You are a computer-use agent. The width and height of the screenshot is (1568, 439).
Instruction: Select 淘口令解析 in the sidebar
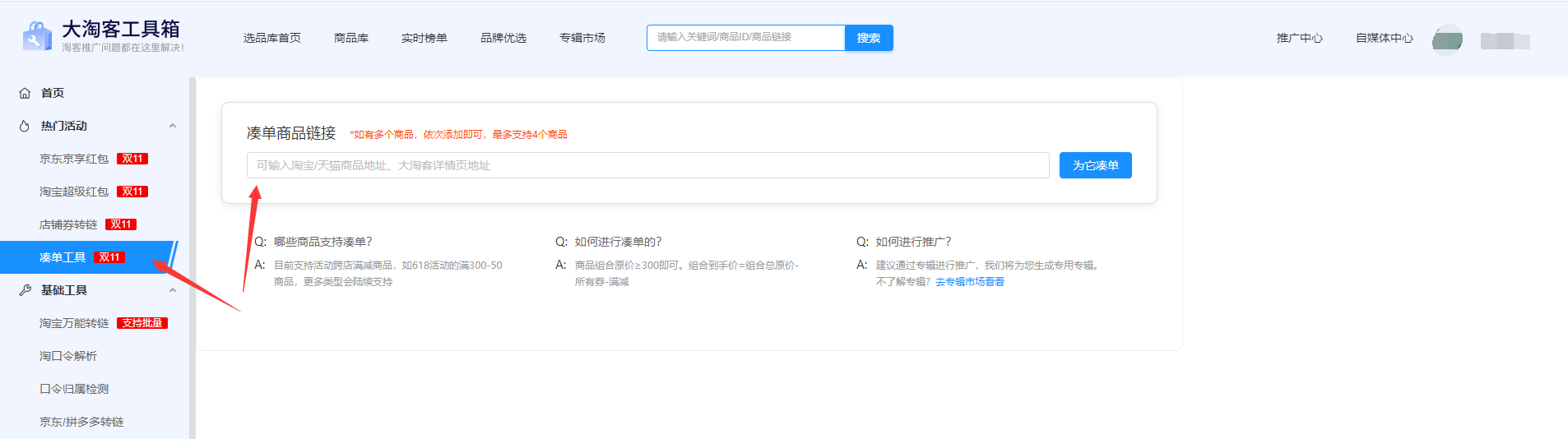68,356
